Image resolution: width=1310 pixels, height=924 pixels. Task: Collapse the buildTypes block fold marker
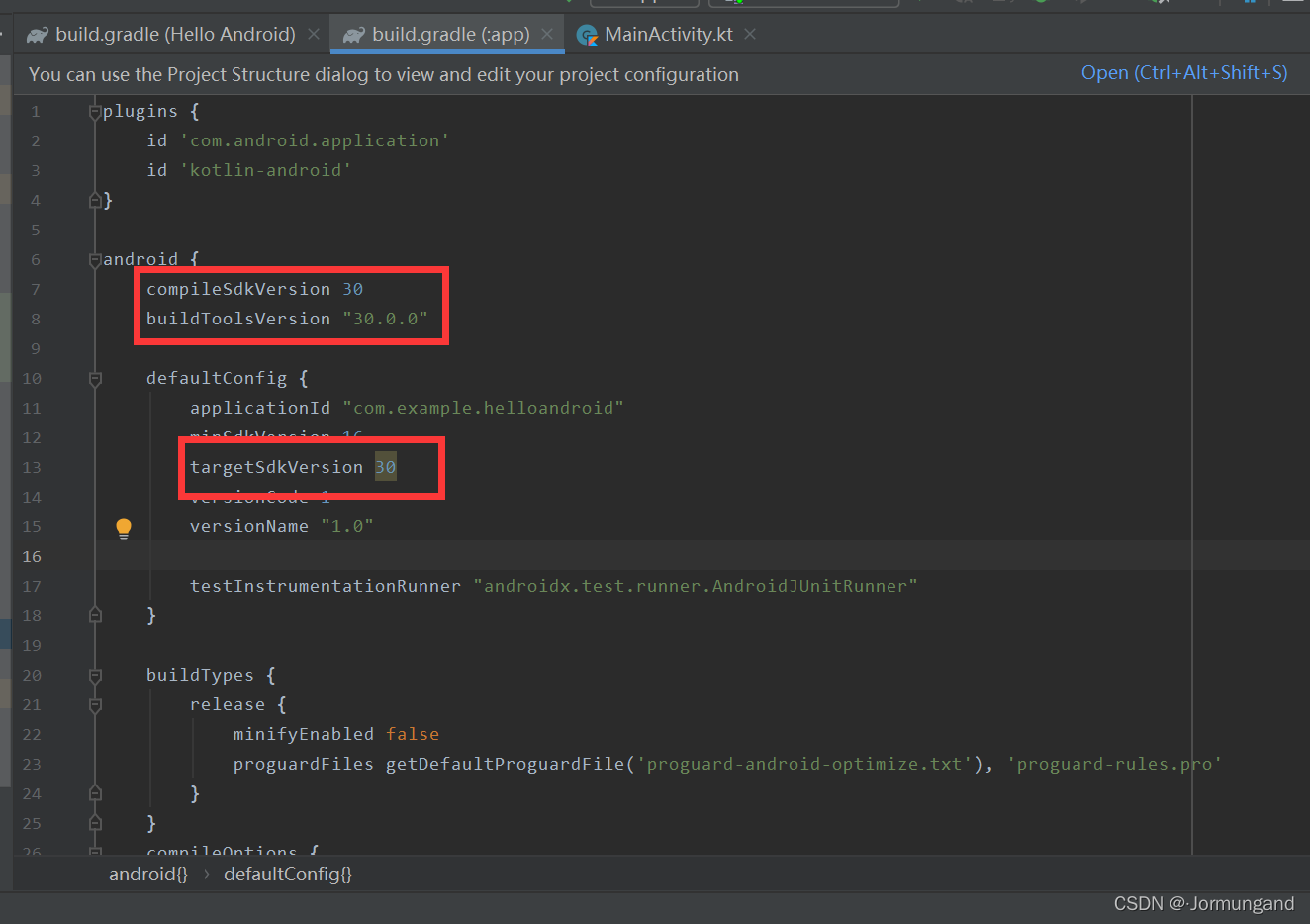point(95,675)
